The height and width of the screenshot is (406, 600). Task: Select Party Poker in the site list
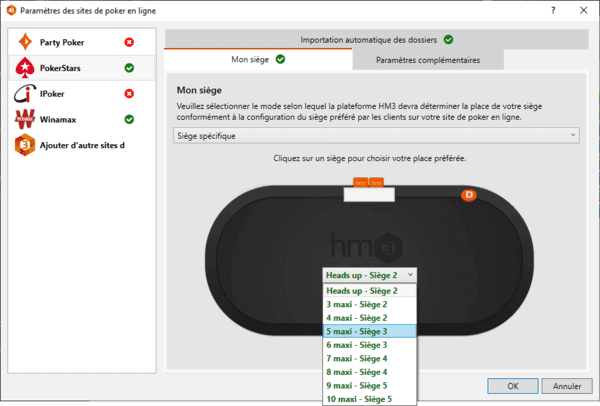[x=82, y=42]
